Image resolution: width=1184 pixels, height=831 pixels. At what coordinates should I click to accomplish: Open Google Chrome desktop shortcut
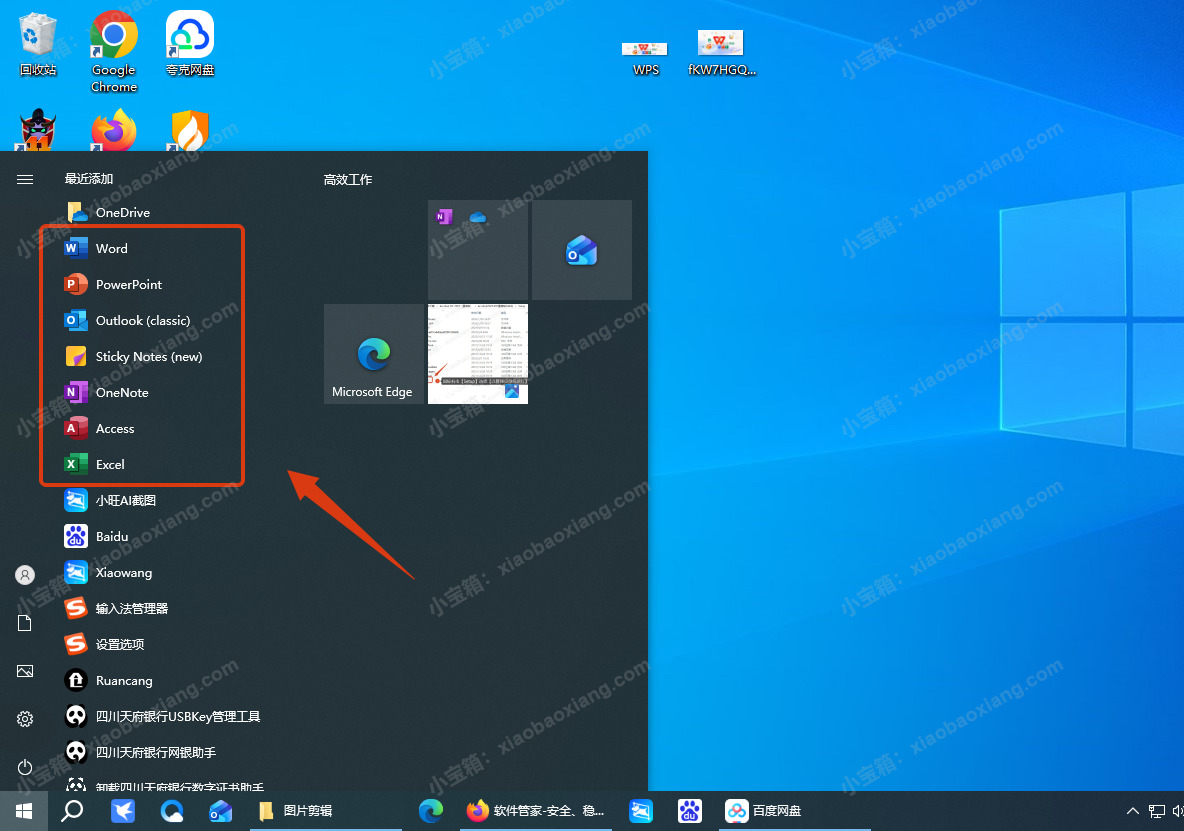[114, 50]
